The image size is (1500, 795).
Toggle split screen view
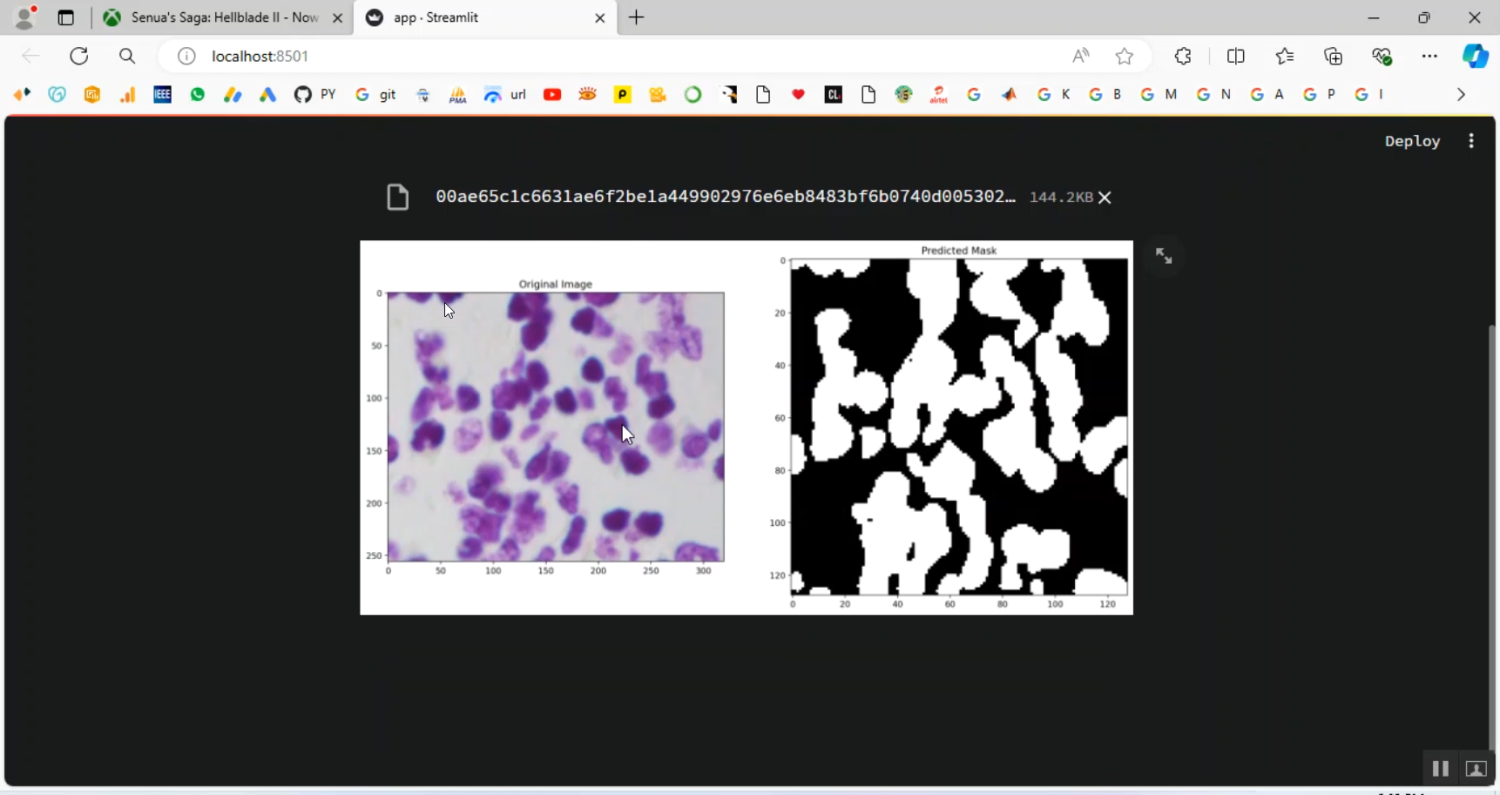(1236, 56)
